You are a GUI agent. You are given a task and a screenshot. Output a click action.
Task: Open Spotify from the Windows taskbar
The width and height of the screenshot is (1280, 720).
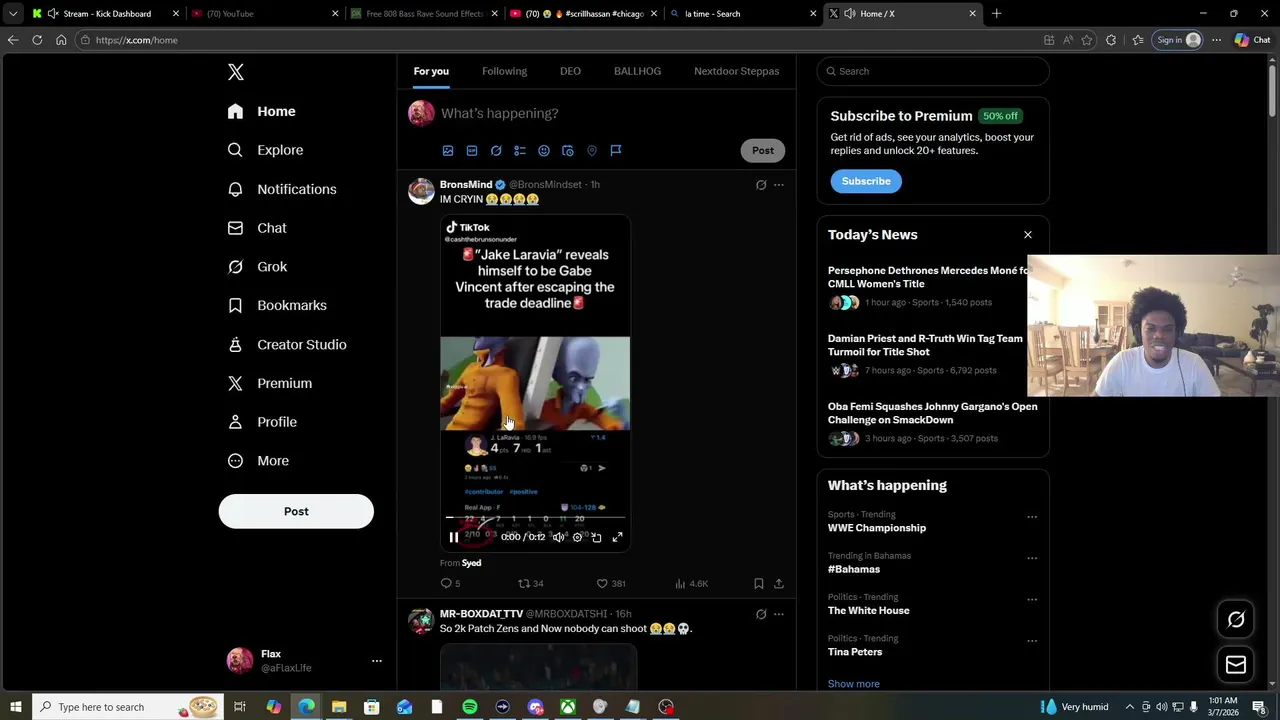[469, 707]
